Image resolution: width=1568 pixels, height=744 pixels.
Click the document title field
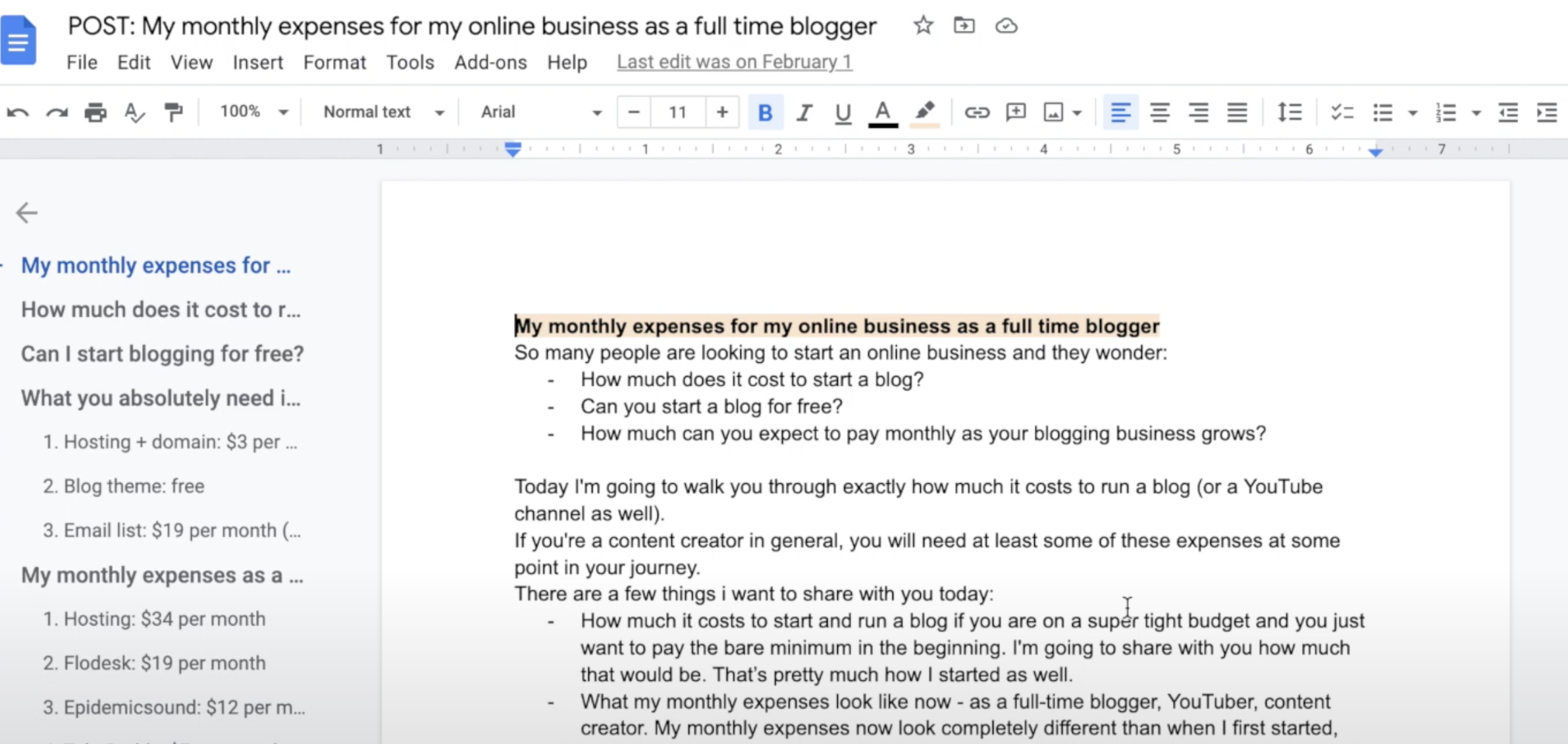coord(472,26)
